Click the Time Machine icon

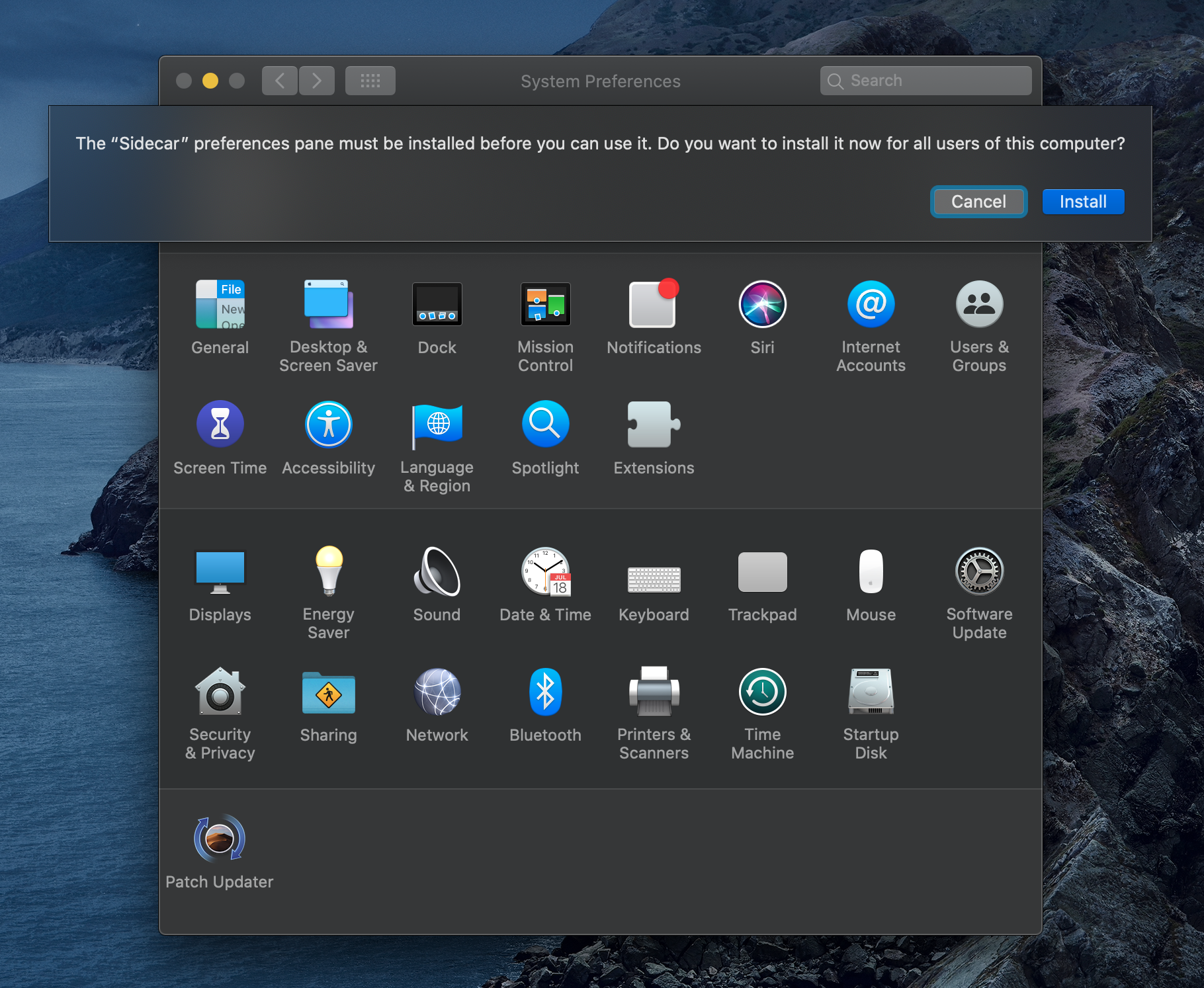(762, 692)
